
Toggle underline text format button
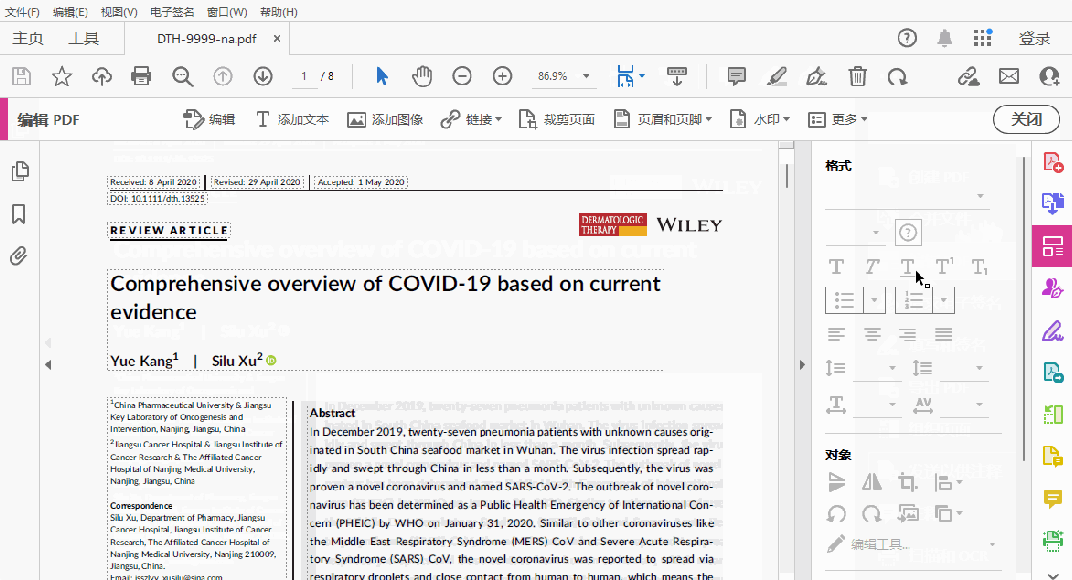coord(907,267)
